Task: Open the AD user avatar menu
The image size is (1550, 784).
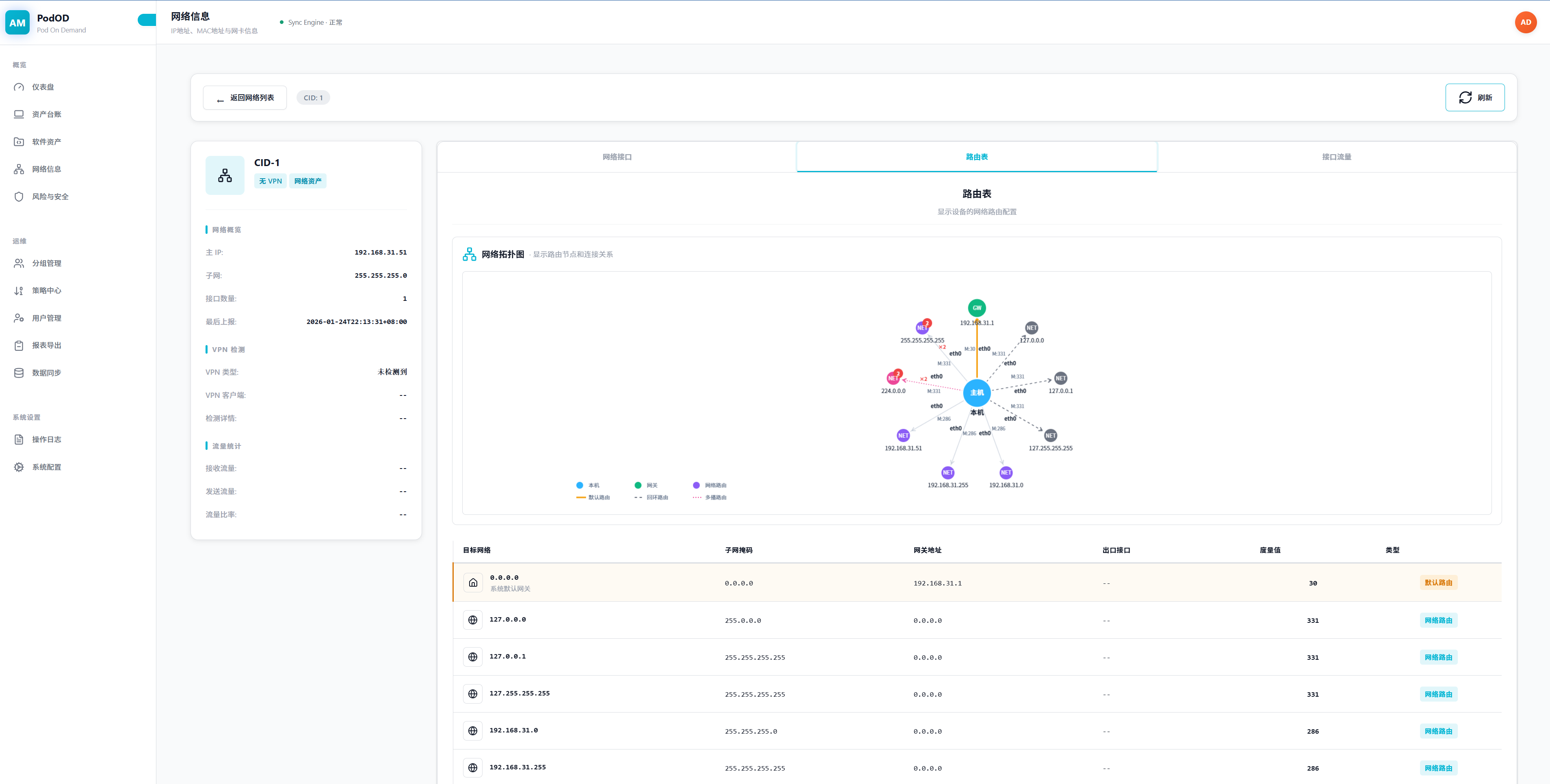Action: pyautogui.click(x=1525, y=22)
